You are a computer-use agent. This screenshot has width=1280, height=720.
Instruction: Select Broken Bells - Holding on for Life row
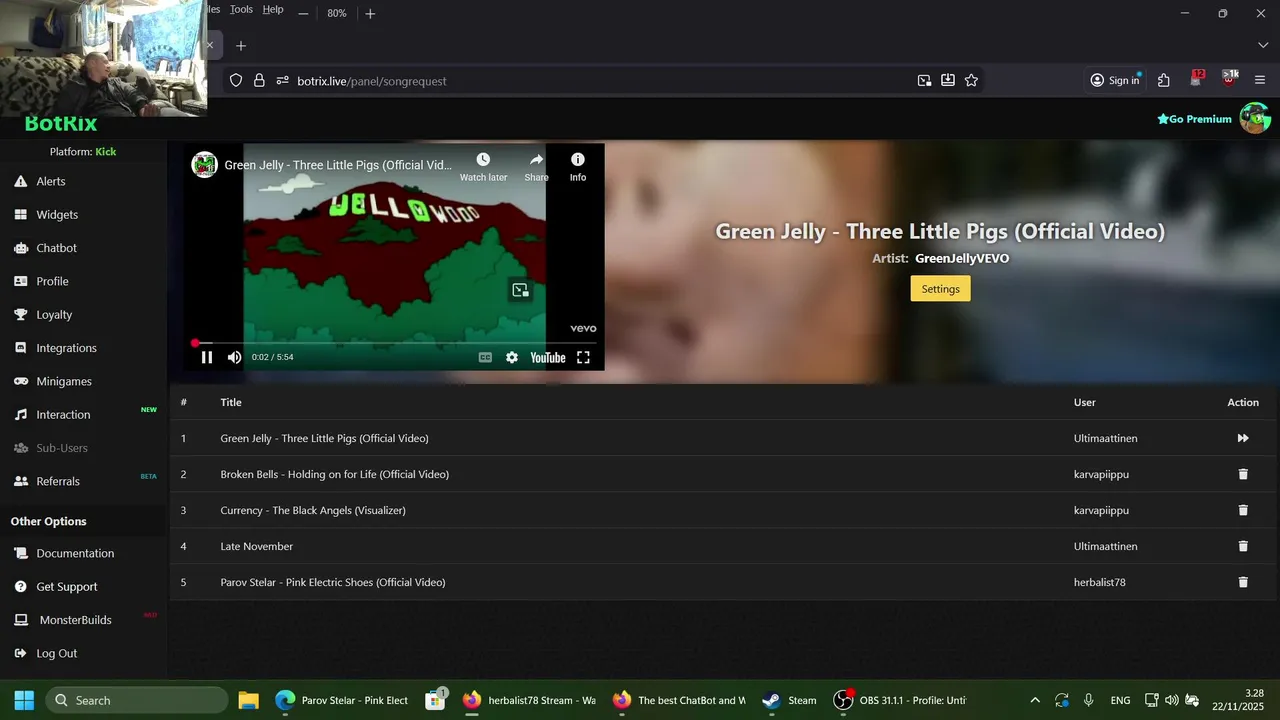tap(724, 474)
